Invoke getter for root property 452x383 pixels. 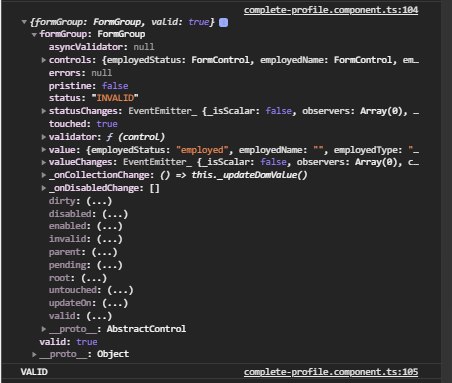tap(94, 278)
